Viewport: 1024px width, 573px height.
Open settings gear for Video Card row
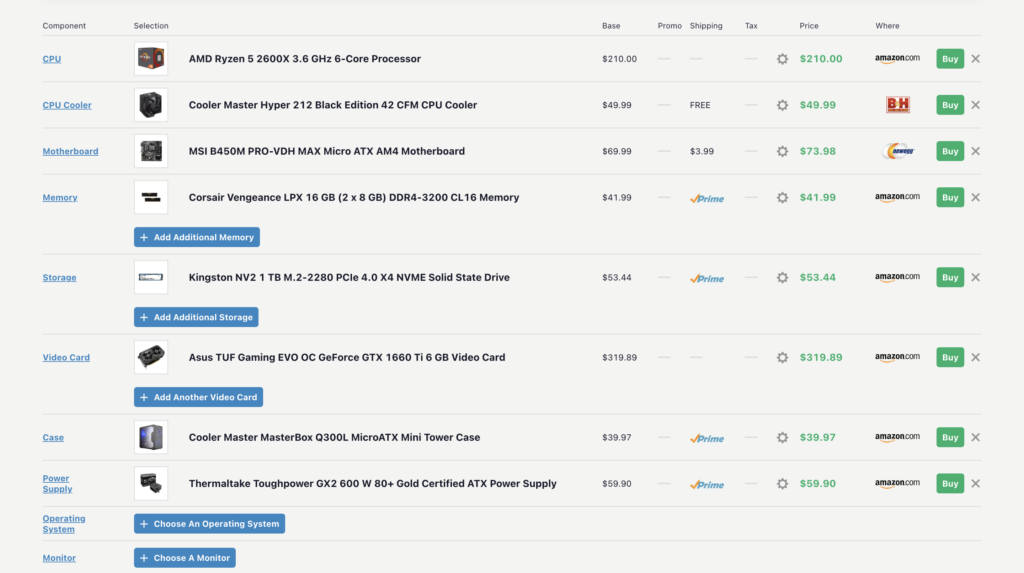[782, 357]
